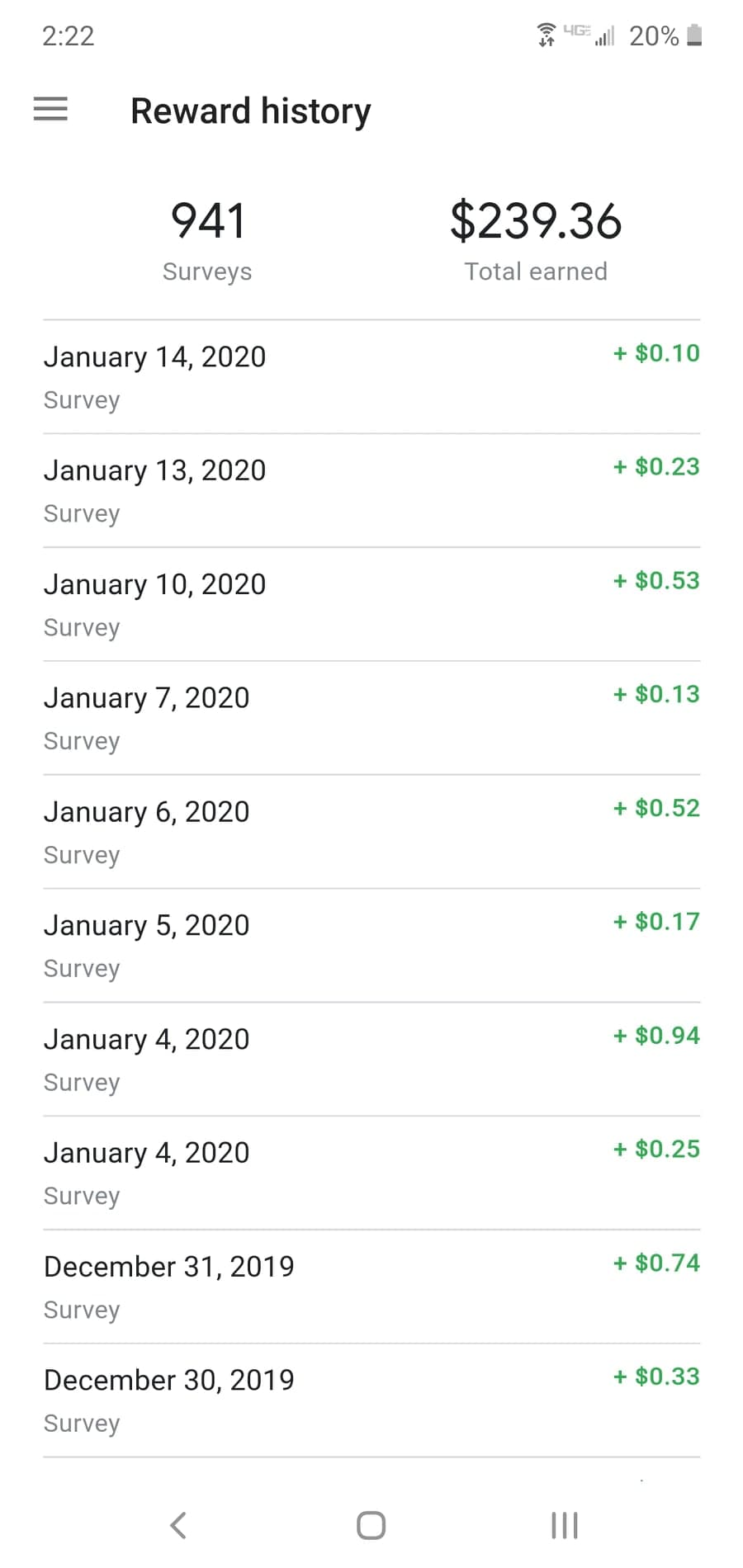The width and height of the screenshot is (743, 1568).
Task: Tap the + $0.25 reward amount
Action: coord(657,1150)
